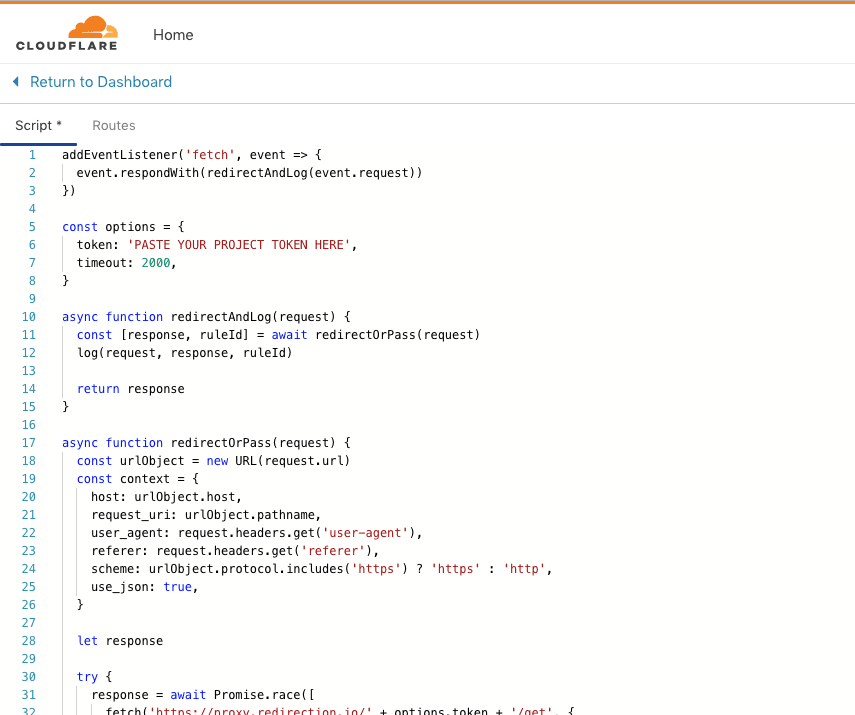855x715 pixels.
Task: Click the Cloudflare logo
Action: coord(67,34)
